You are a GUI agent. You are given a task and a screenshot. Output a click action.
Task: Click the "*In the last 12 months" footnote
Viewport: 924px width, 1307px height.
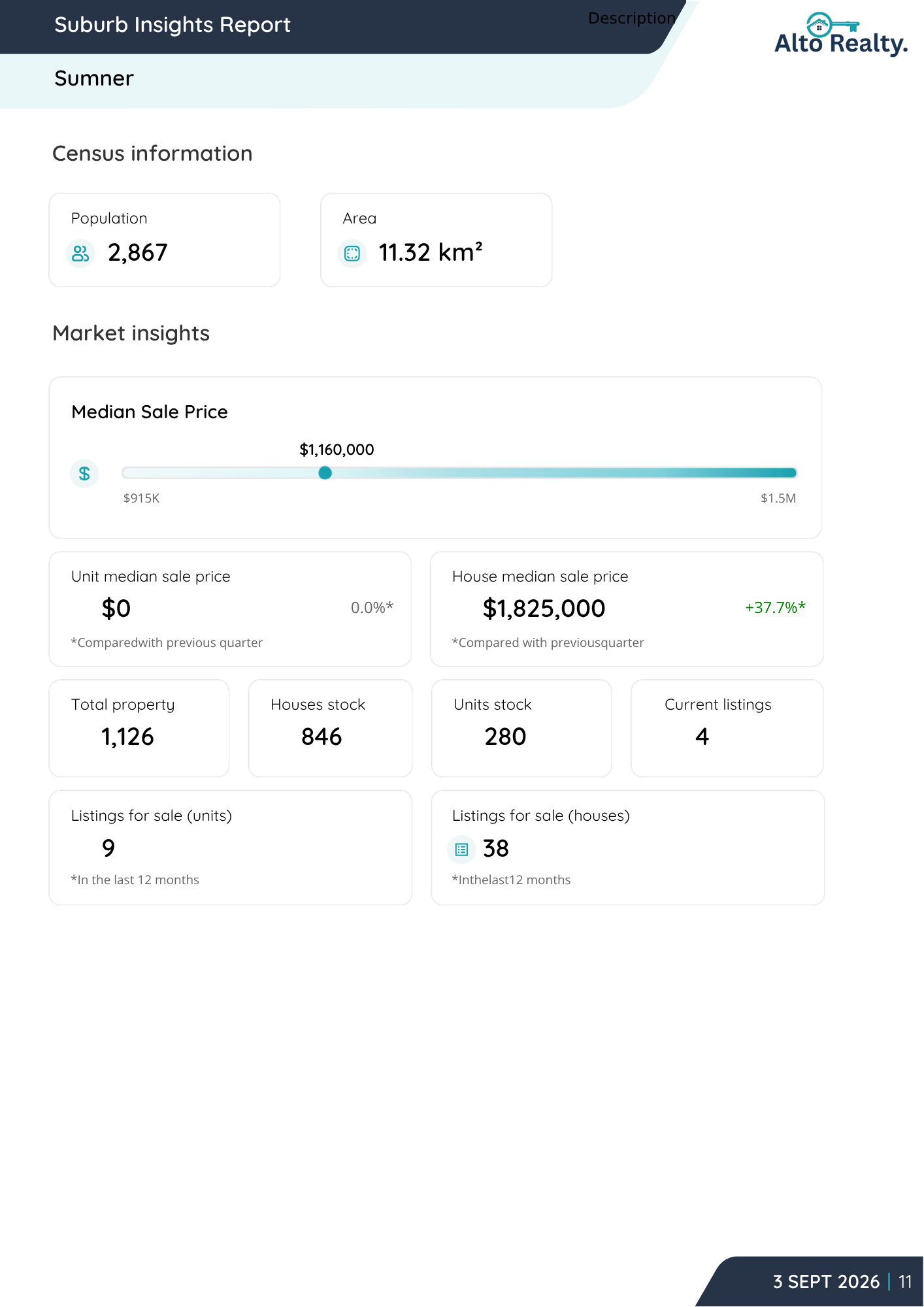pos(135,880)
